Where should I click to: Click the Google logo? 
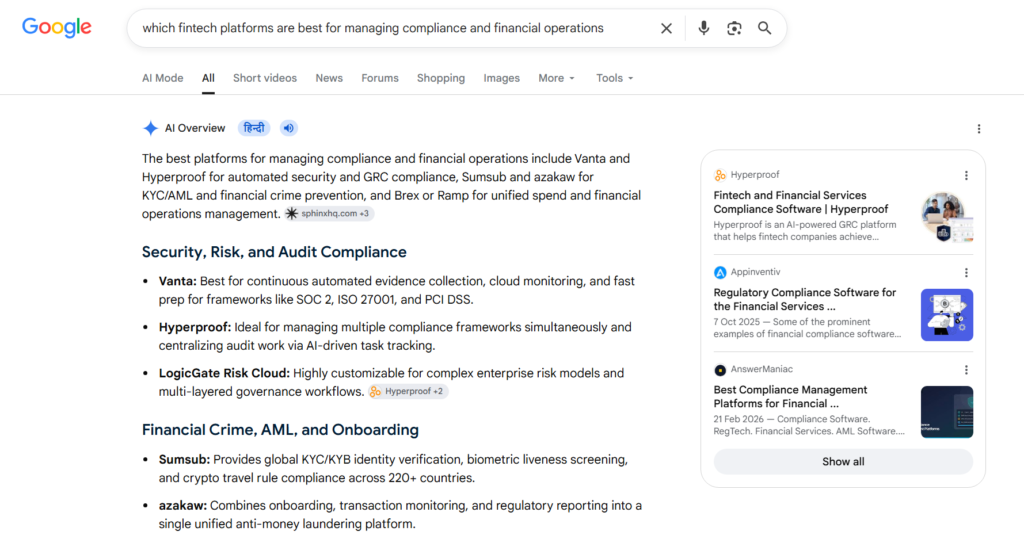click(x=57, y=27)
